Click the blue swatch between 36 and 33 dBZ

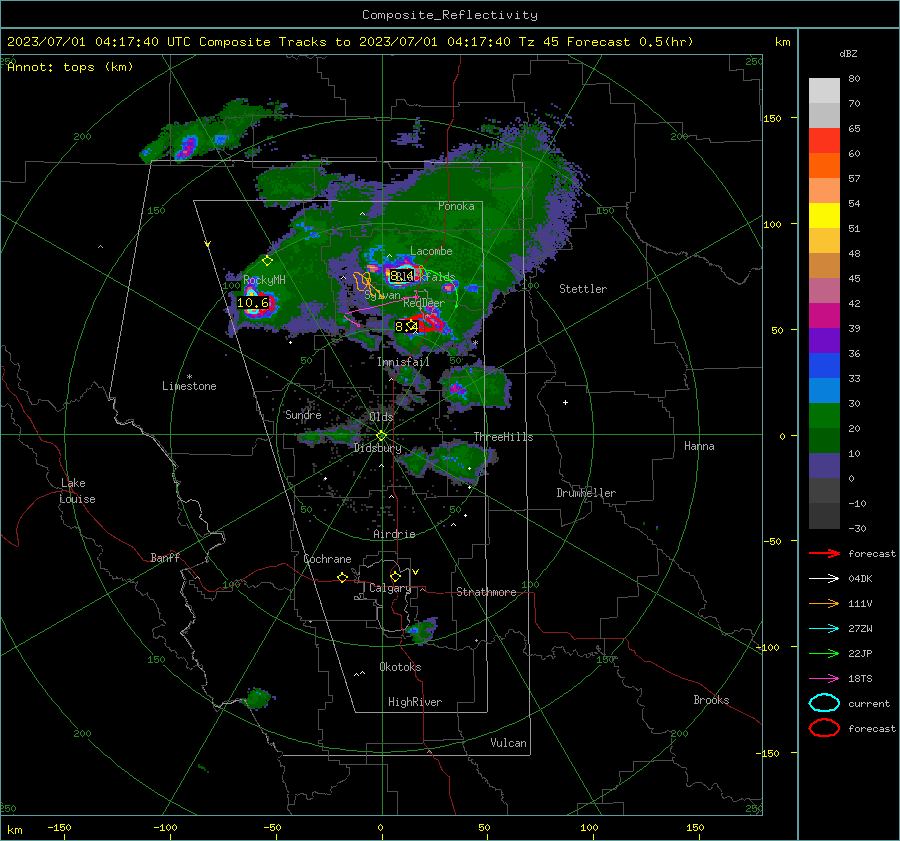[824, 366]
